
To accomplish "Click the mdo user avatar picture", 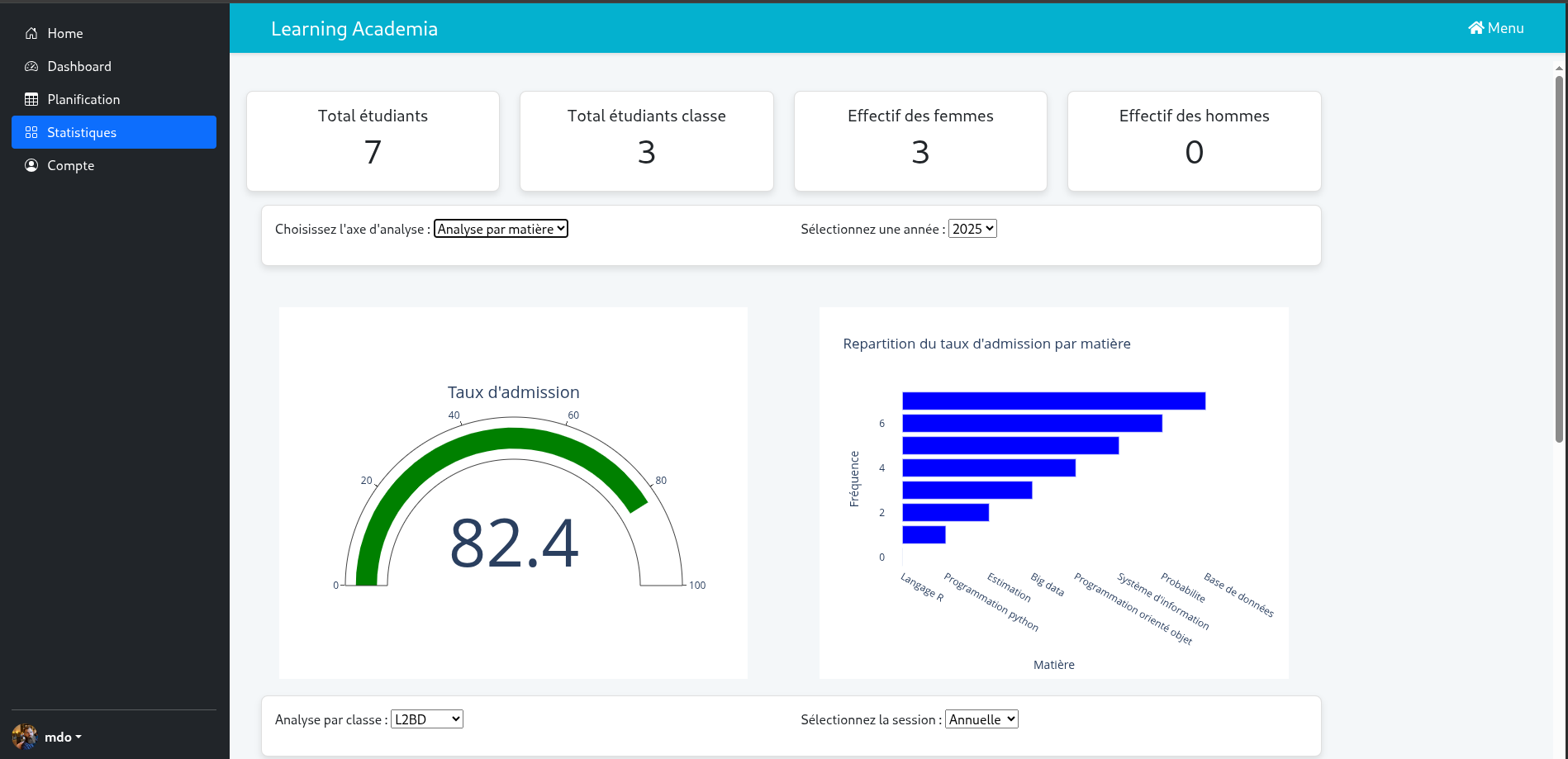I will pyautogui.click(x=25, y=737).
